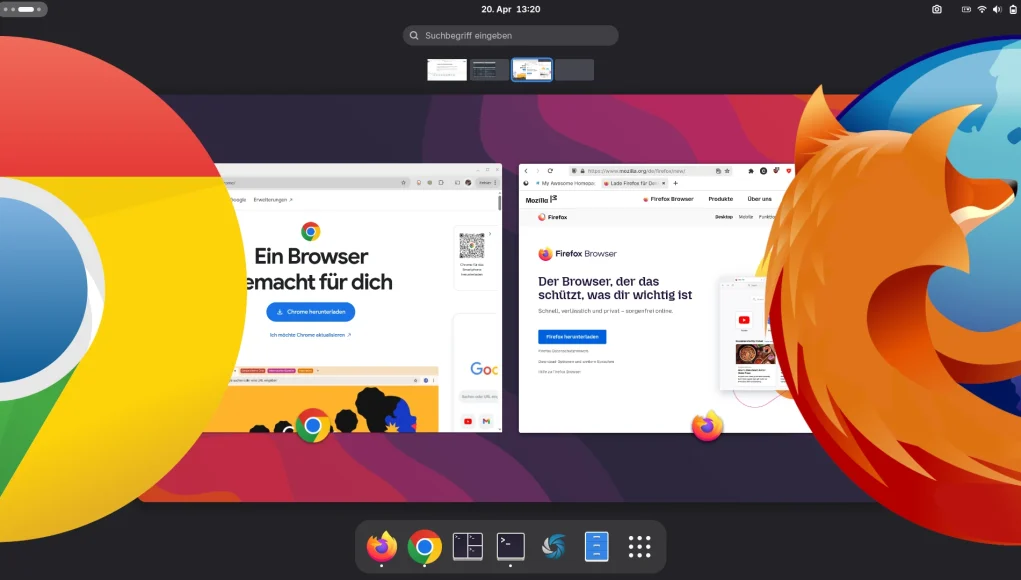1021x580 pixels.
Task: Select the 'My Awesome Homepage' Firefox tab
Action: 567,184
